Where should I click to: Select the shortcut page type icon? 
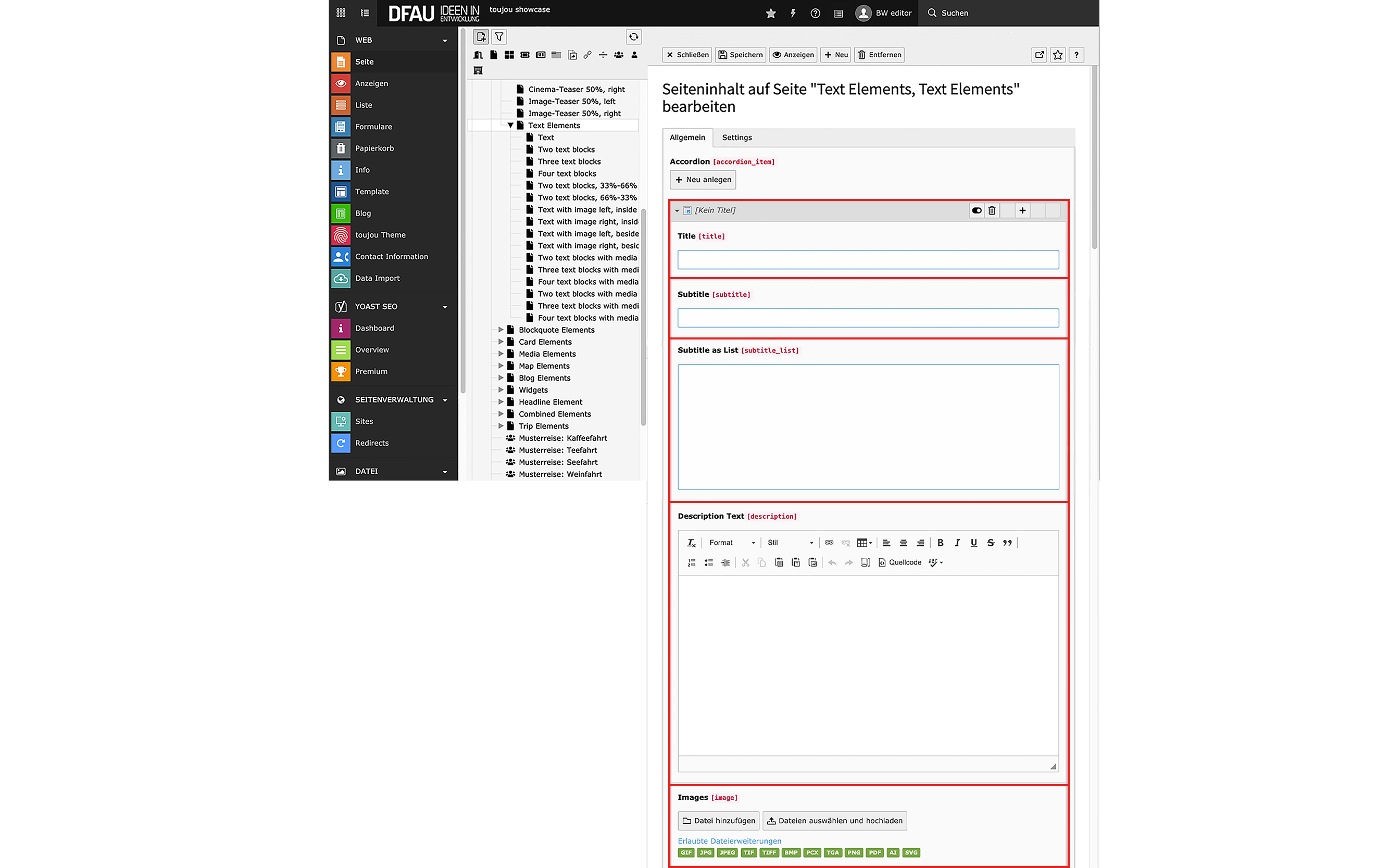(x=572, y=55)
